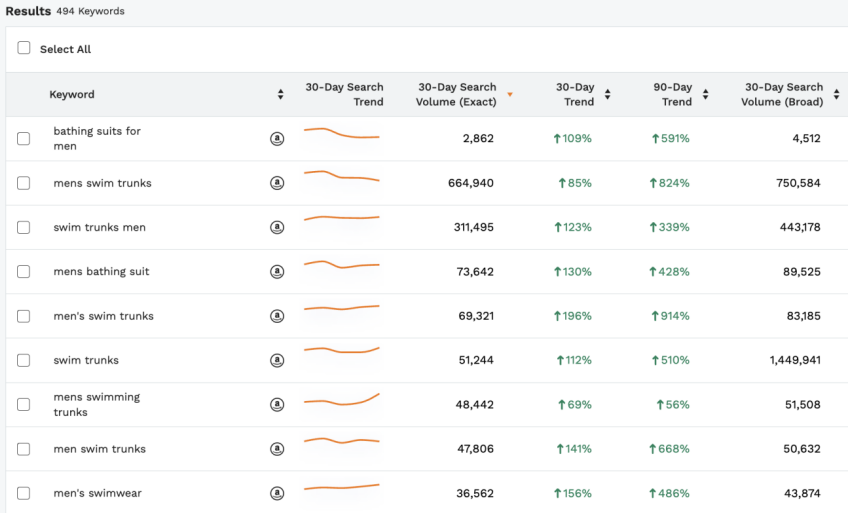The width and height of the screenshot is (848, 513).
Task: Open Amazon icon for mens swimming trunks
Action: (x=277, y=405)
